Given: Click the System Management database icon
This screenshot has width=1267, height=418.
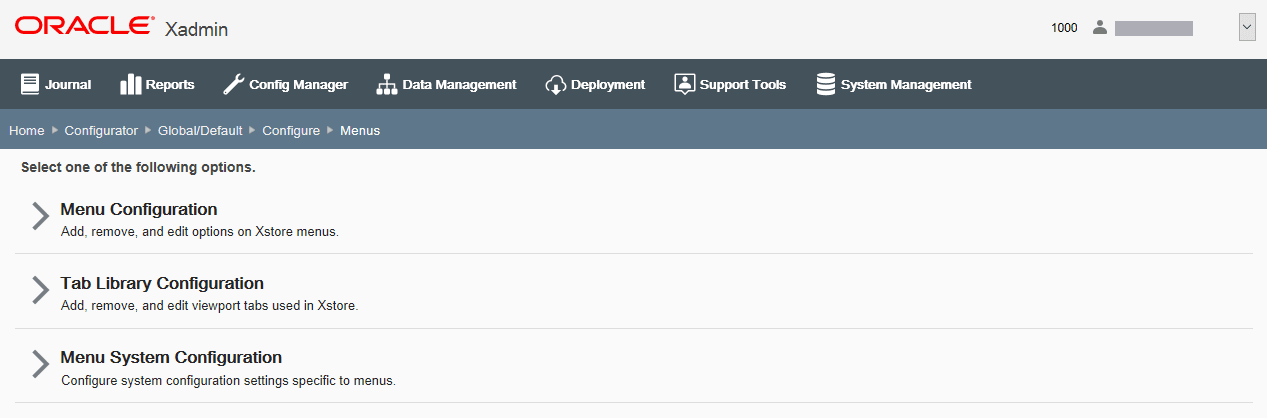Looking at the screenshot, I should [x=826, y=85].
